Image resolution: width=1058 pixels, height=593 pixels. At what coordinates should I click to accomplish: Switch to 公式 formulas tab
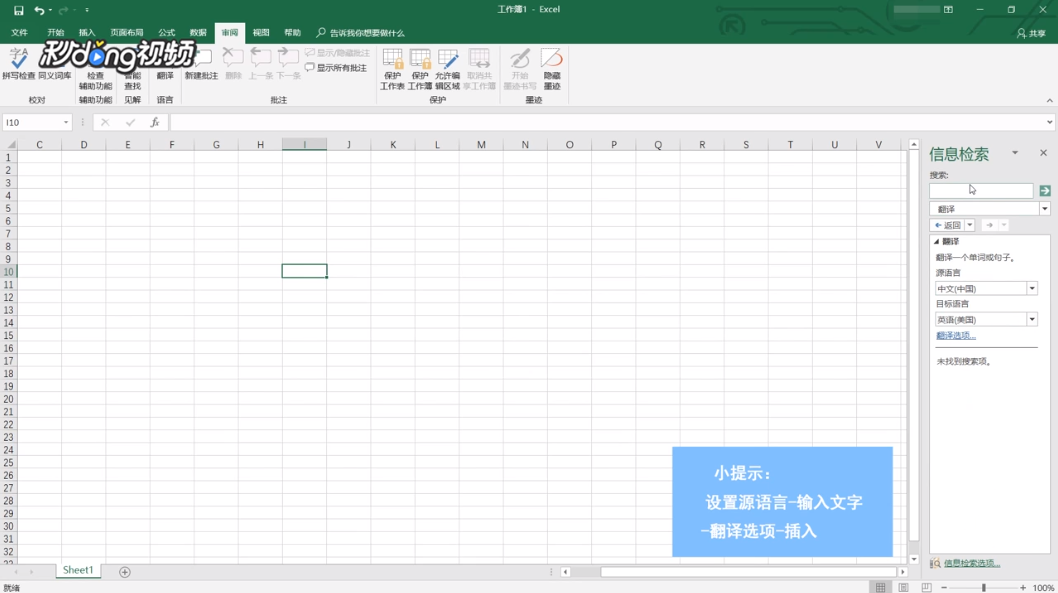tap(167, 33)
